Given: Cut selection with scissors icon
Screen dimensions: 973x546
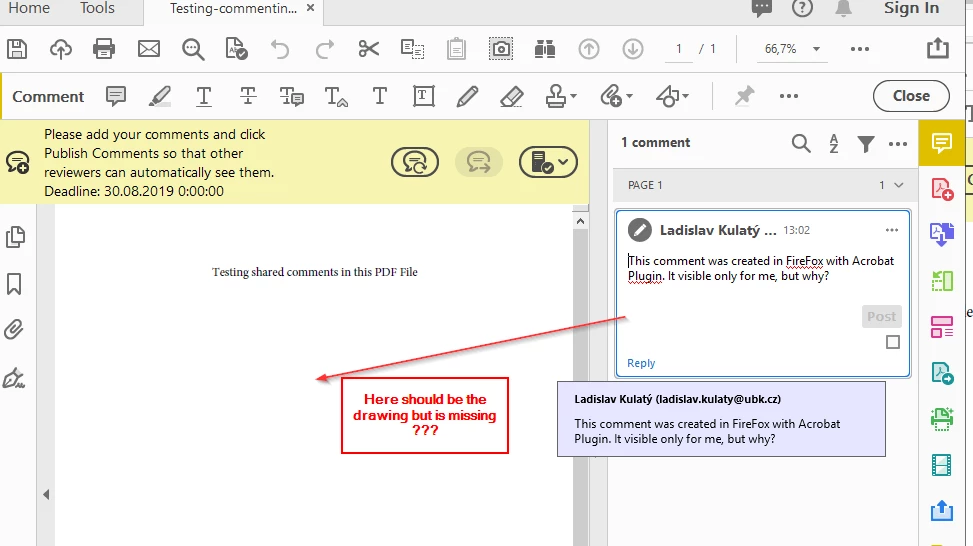Looking at the screenshot, I should (x=369, y=49).
